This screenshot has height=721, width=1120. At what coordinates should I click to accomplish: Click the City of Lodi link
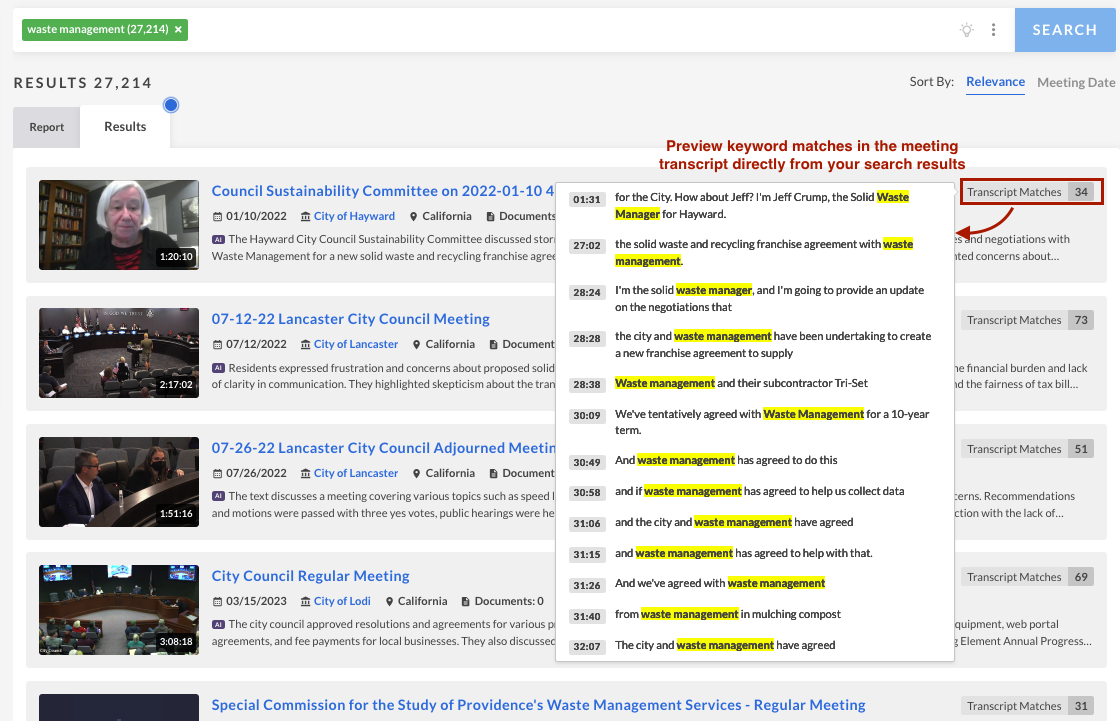click(x=342, y=601)
